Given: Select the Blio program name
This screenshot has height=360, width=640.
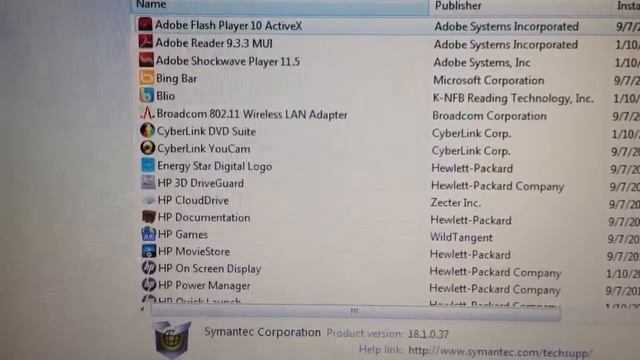Looking at the screenshot, I should click(x=165, y=96).
